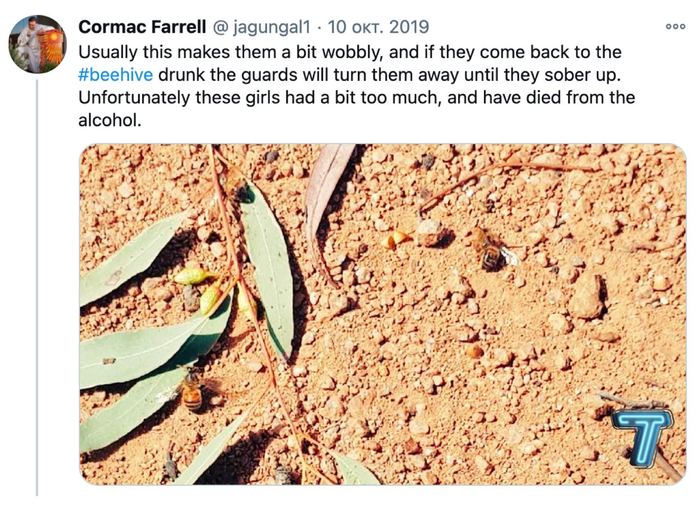Viewport: 700px width, 505px height.
Task: Click the bee on the right of photo
Action: (490, 249)
